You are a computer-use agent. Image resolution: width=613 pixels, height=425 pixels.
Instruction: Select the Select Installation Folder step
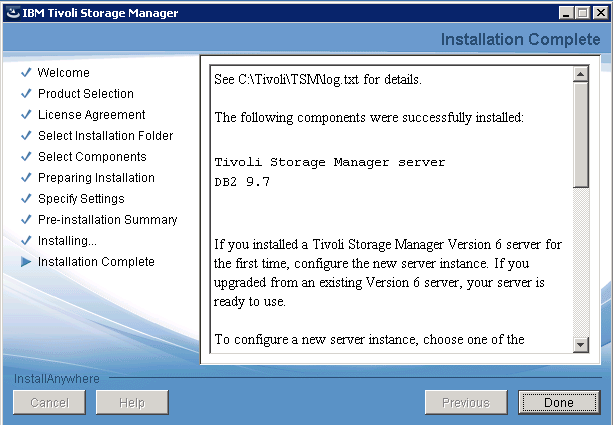(x=105, y=136)
